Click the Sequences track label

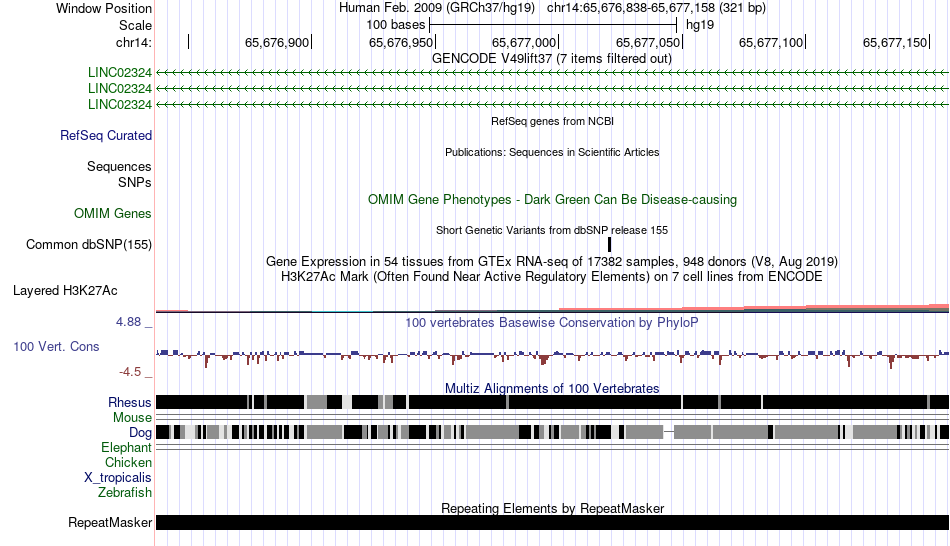click(x=119, y=167)
